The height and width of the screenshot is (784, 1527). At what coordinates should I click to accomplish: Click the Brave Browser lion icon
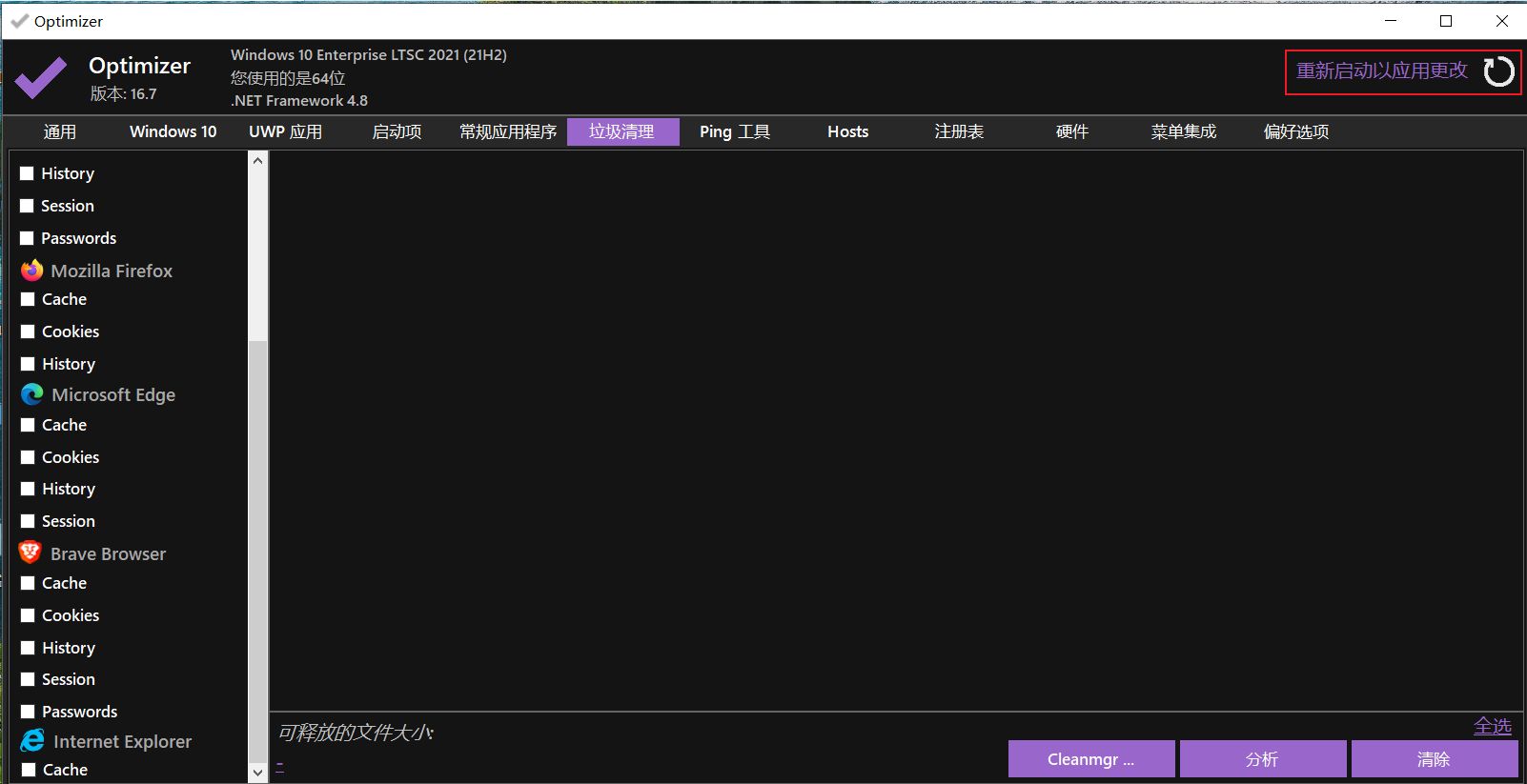31,553
